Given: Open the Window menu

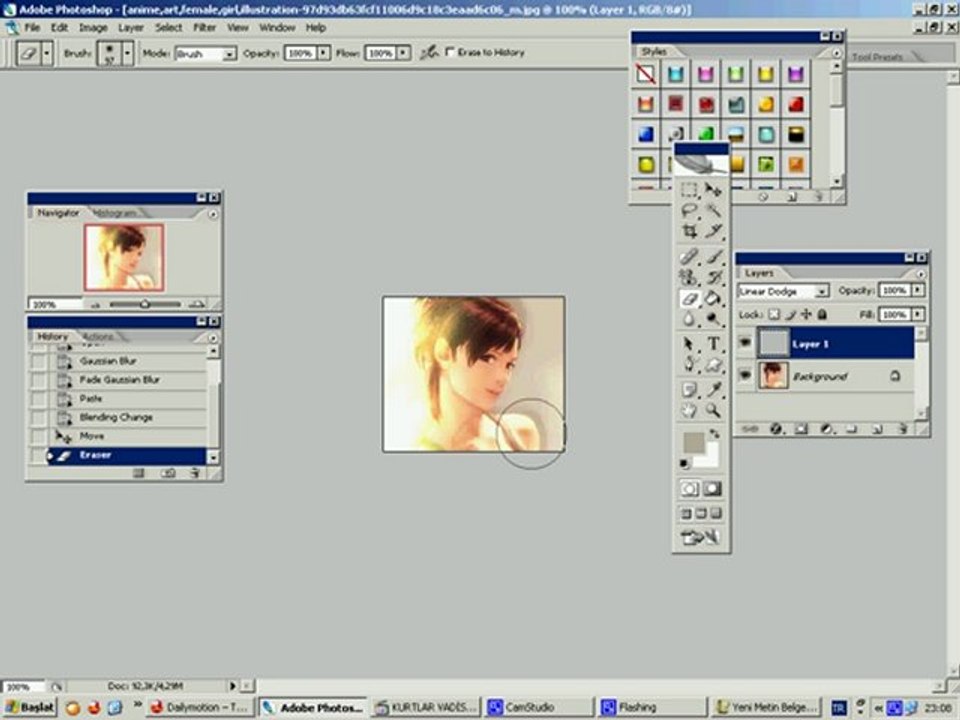Looking at the screenshot, I should (x=277, y=28).
